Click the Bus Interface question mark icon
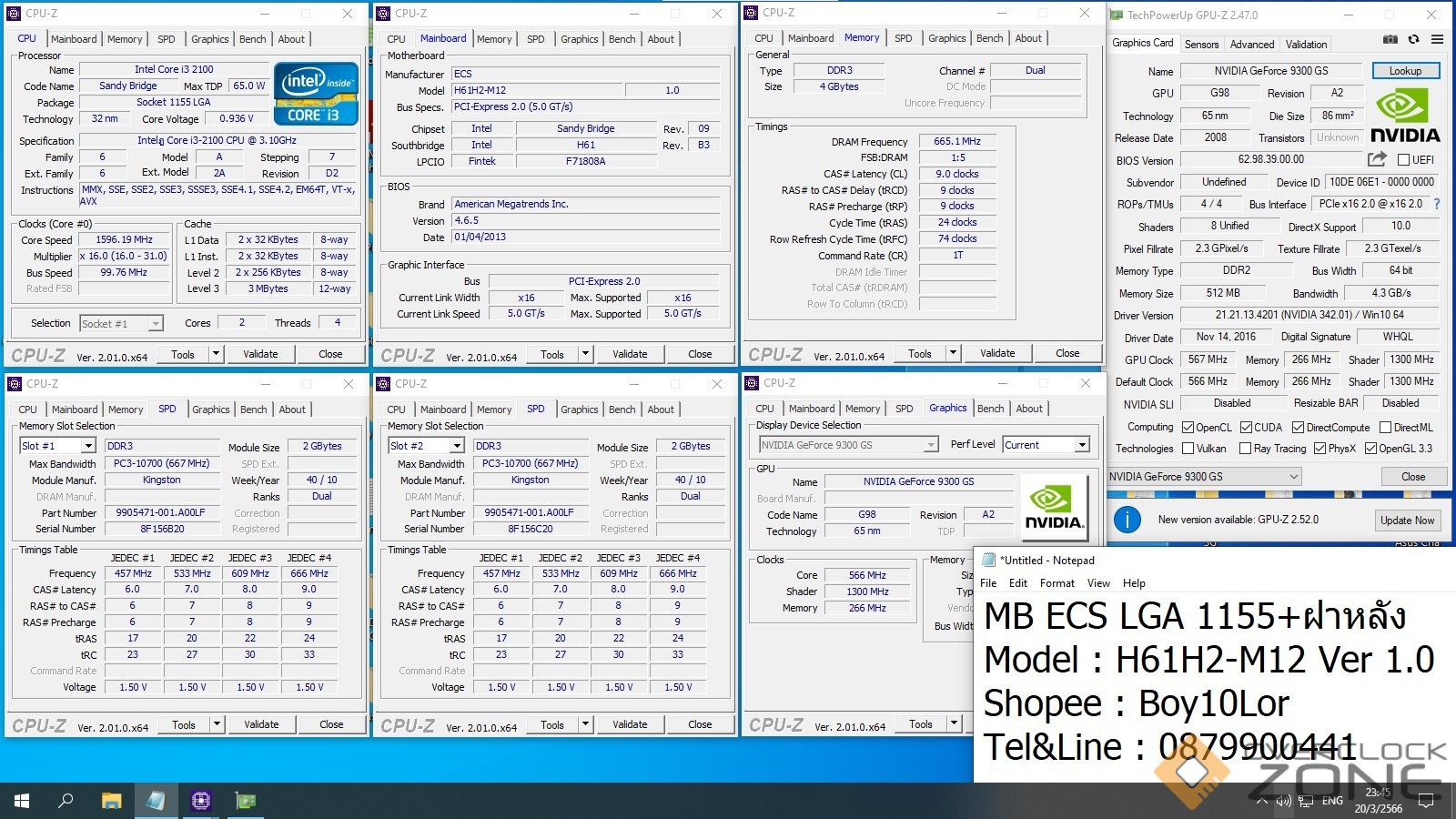Viewport: 1456px width, 819px height. point(1437,205)
